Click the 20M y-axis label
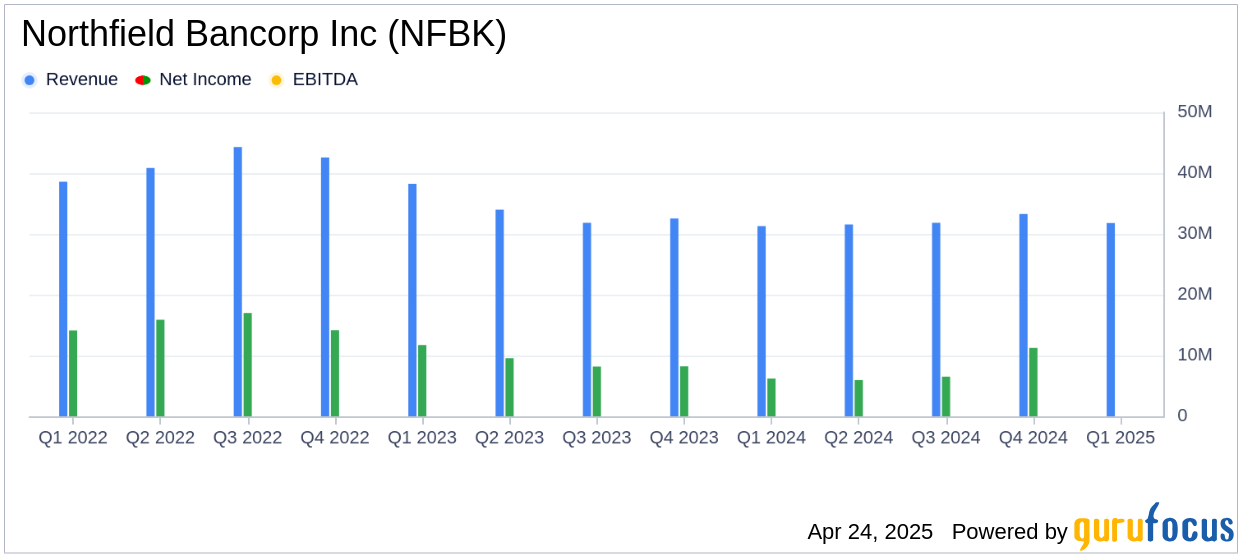This screenshot has height=557, width=1242. point(1194,294)
